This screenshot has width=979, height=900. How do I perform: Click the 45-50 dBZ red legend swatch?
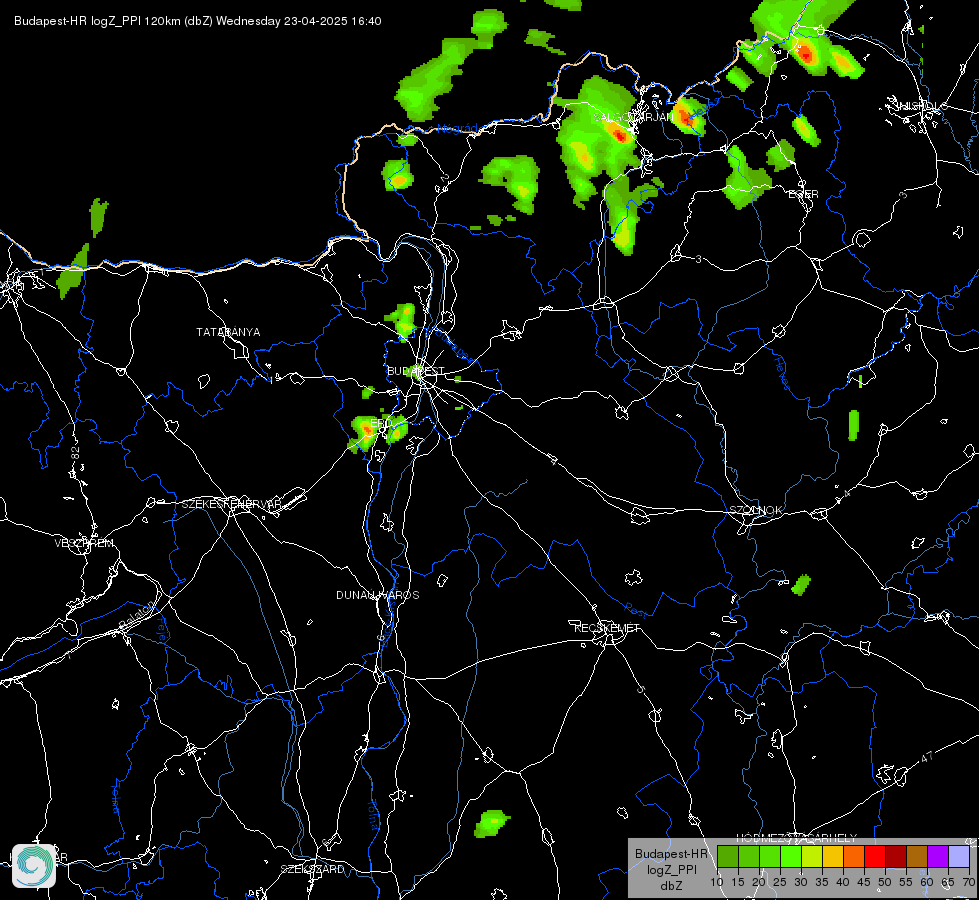(875, 856)
